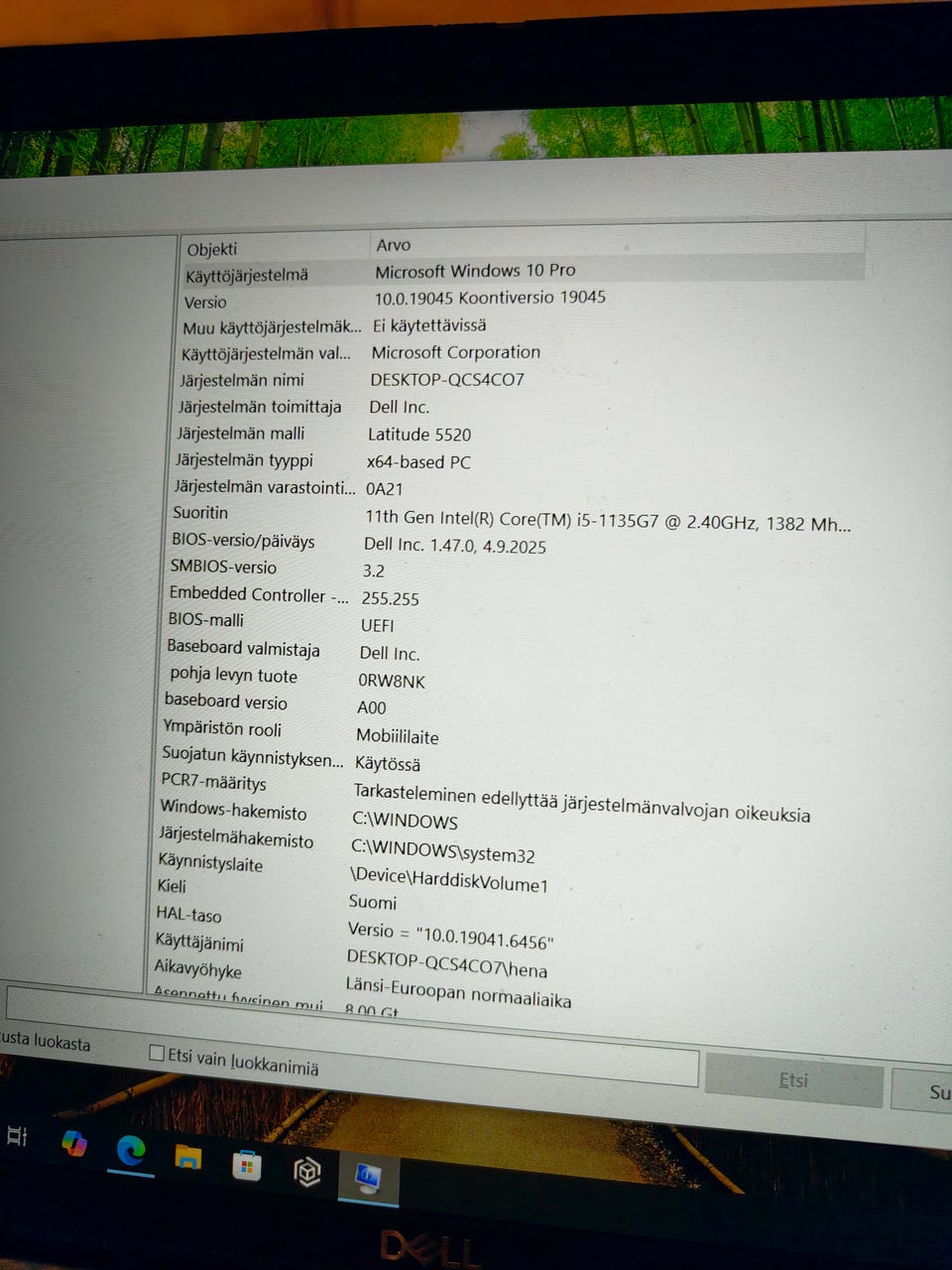Click value '0A21'

click(x=385, y=489)
